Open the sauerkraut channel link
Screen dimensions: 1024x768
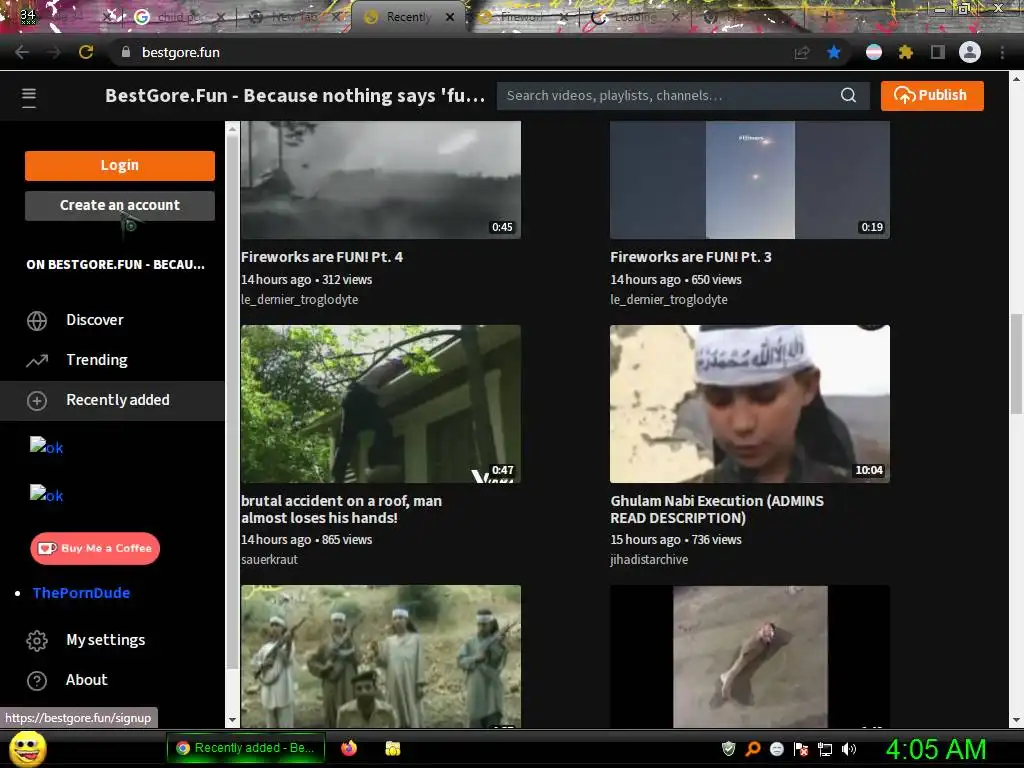[x=269, y=560]
